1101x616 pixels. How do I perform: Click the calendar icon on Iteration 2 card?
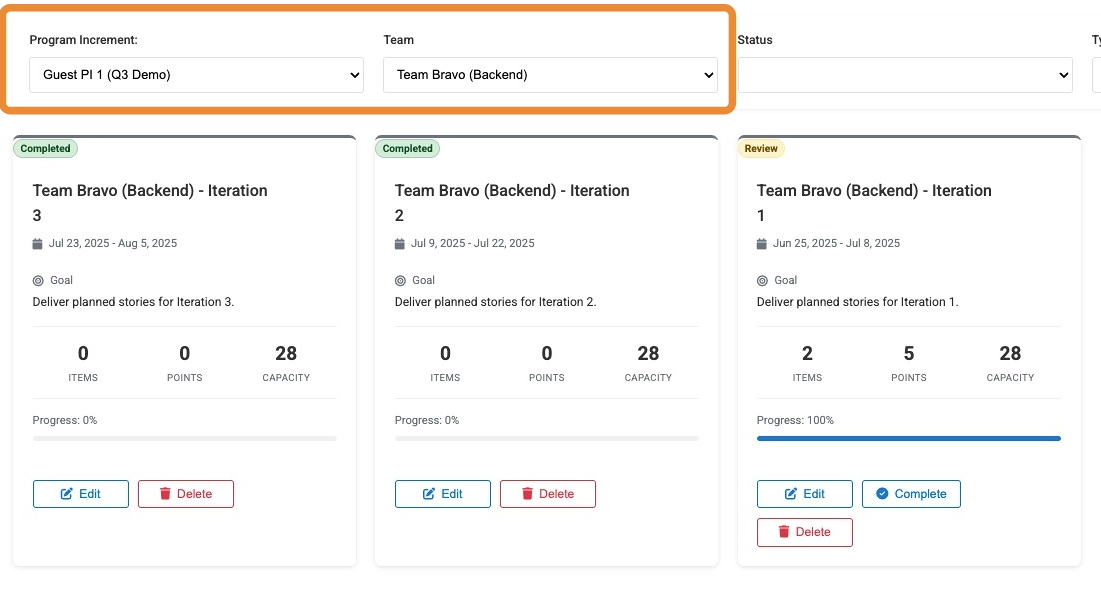click(x=399, y=242)
